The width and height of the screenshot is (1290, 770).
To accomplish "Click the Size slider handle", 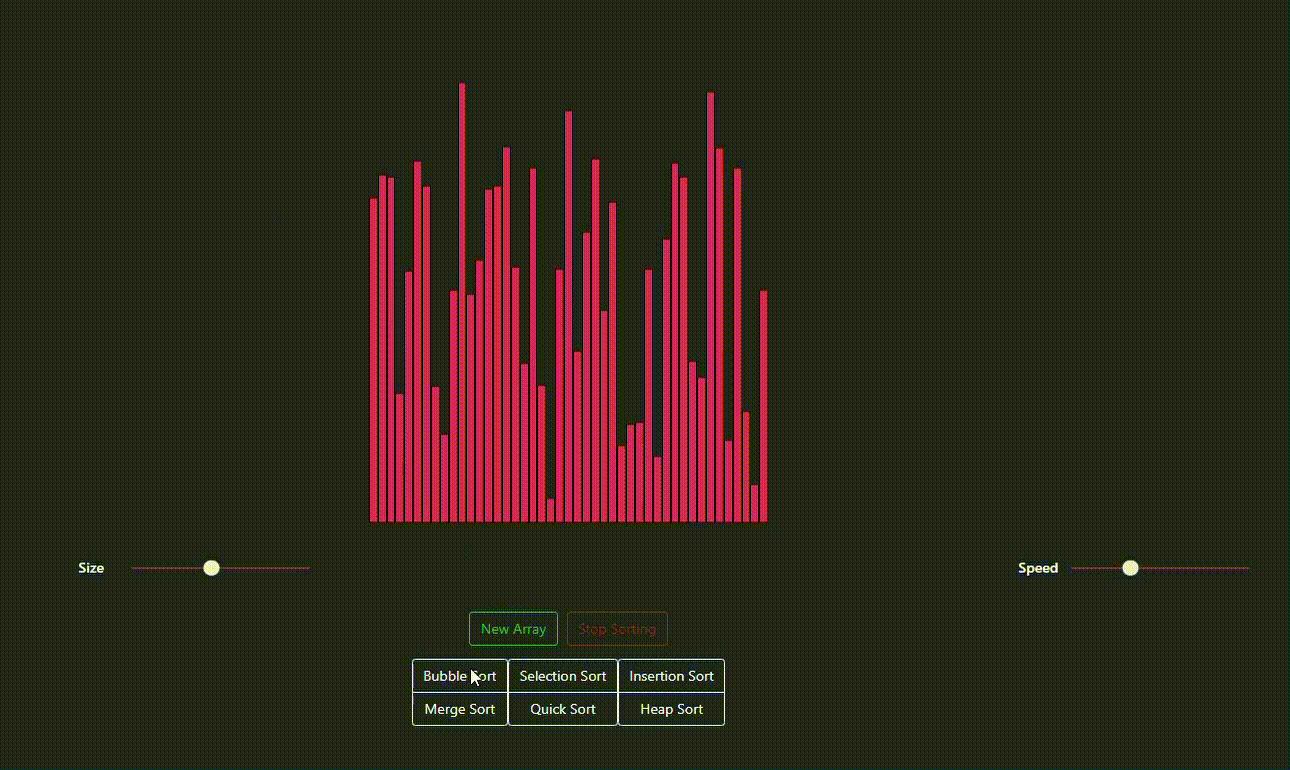I will click(x=211, y=567).
